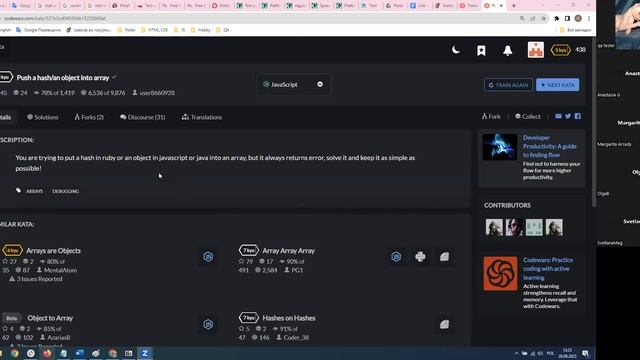This screenshot has width=640, height=360.
Task: Click the share page icon in address bar
Action: click(533, 18)
